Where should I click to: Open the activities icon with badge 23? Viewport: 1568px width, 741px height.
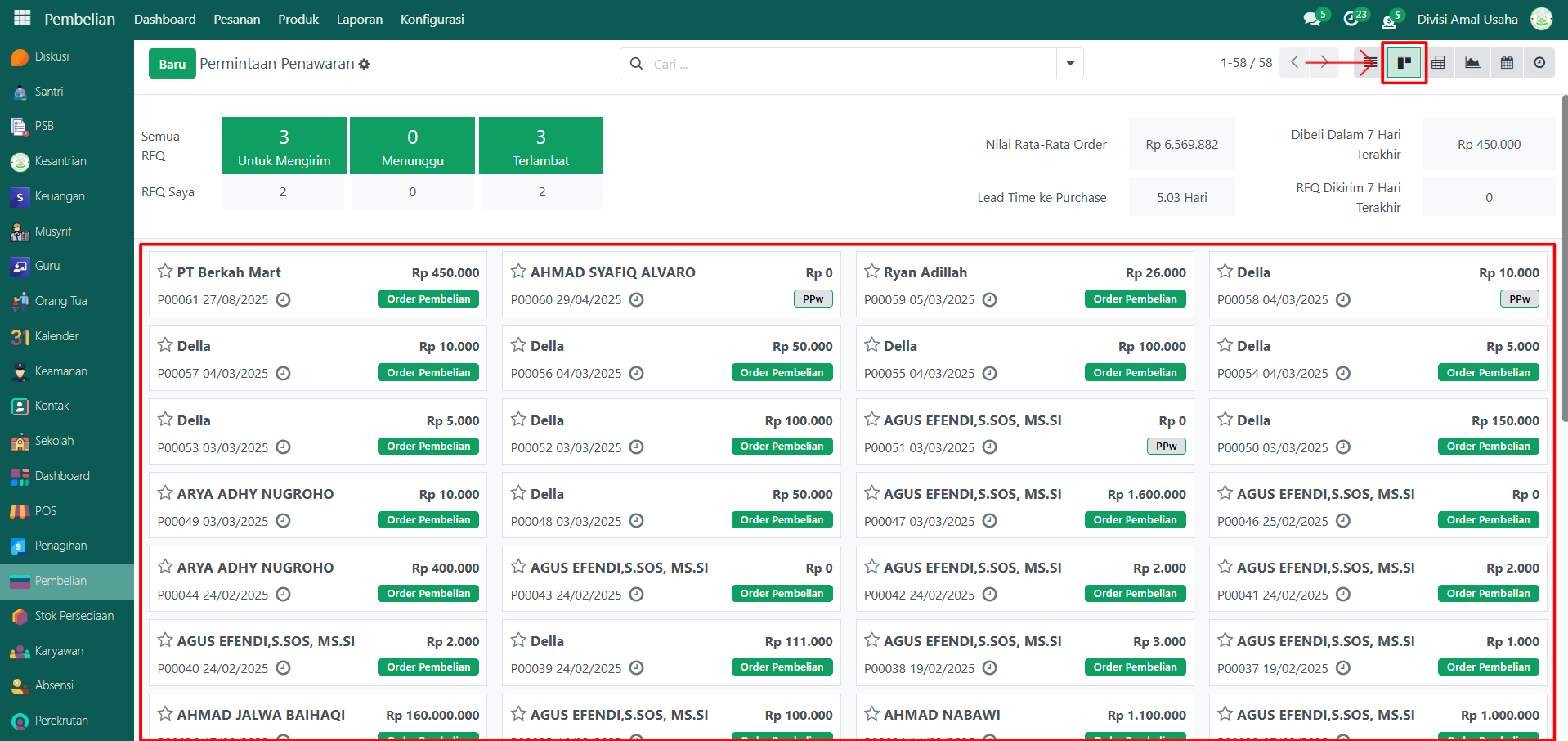coord(1351,19)
